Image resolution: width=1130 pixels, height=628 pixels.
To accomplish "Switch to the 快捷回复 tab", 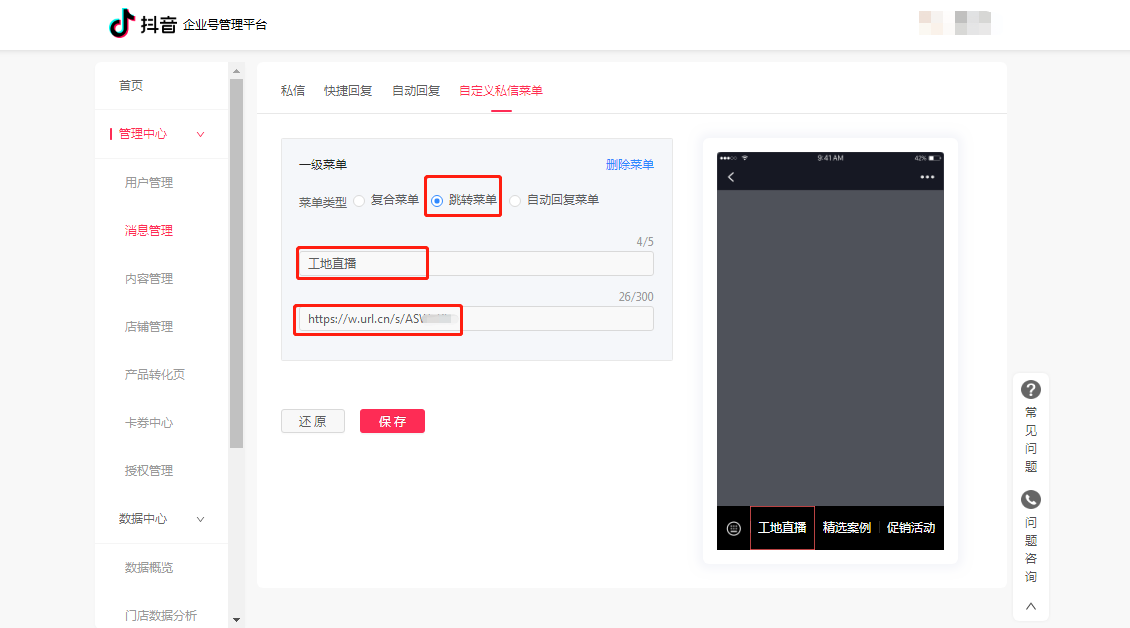I will click(347, 90).
